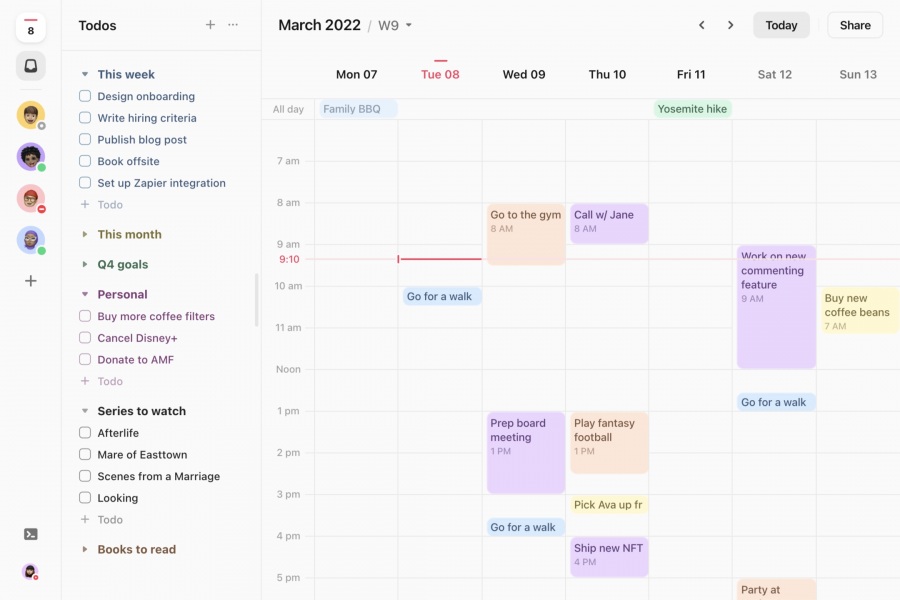
Task: Click the plus icon below the avatars
Action: click(x=30, y=281)
